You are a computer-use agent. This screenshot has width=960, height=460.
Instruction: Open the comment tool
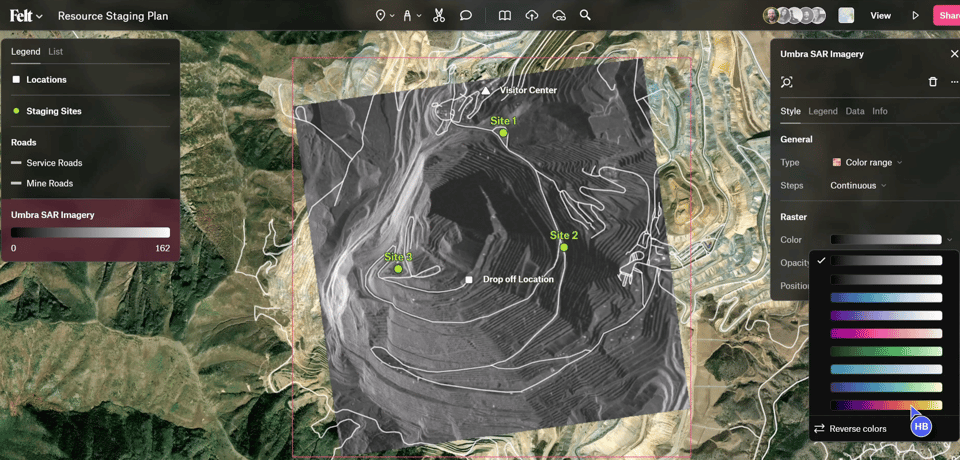(x=466, y=15)
